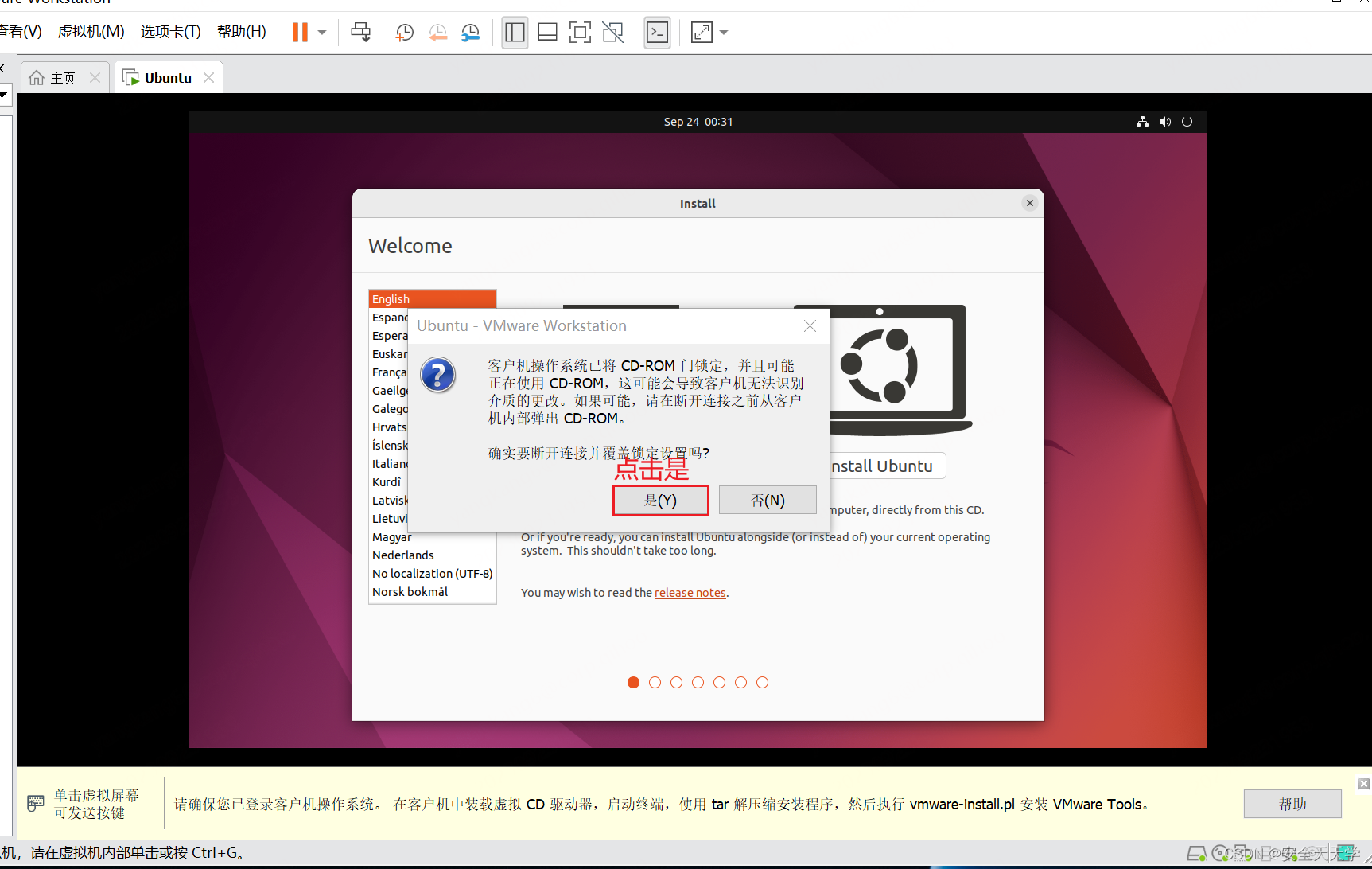This screenshot has height=869, width=1372.
Task: Open the 虚拟机(M) menu
Action: [91, 32]
